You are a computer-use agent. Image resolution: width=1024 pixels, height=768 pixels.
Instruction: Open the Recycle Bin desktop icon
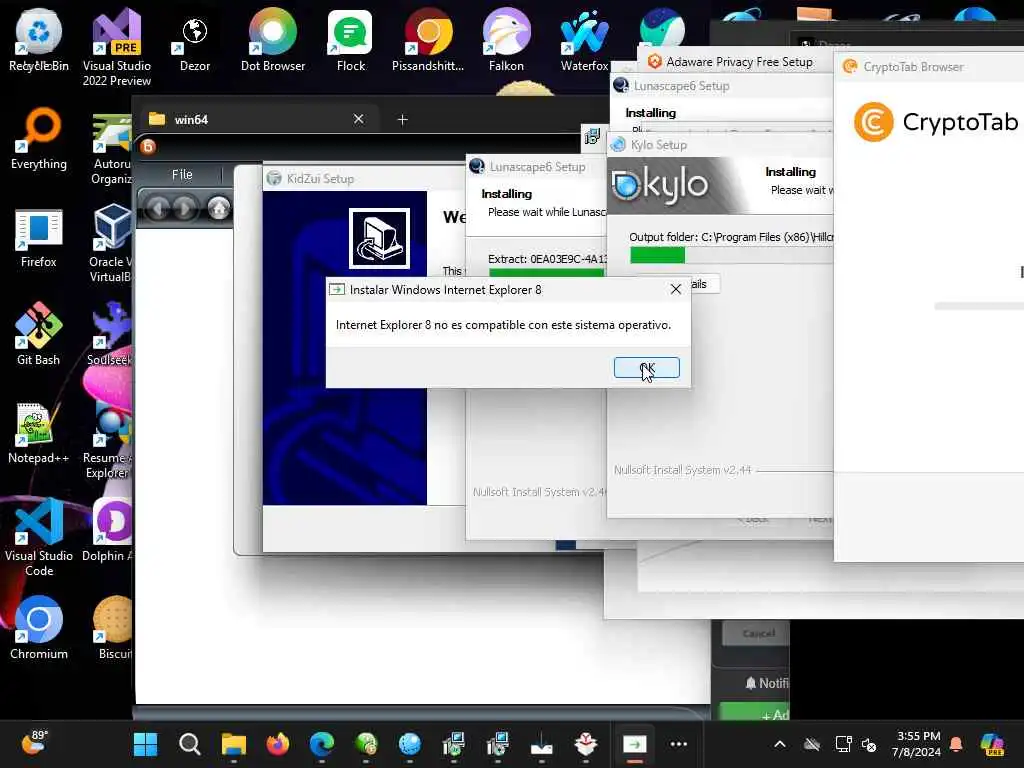[x=39, y=40]
